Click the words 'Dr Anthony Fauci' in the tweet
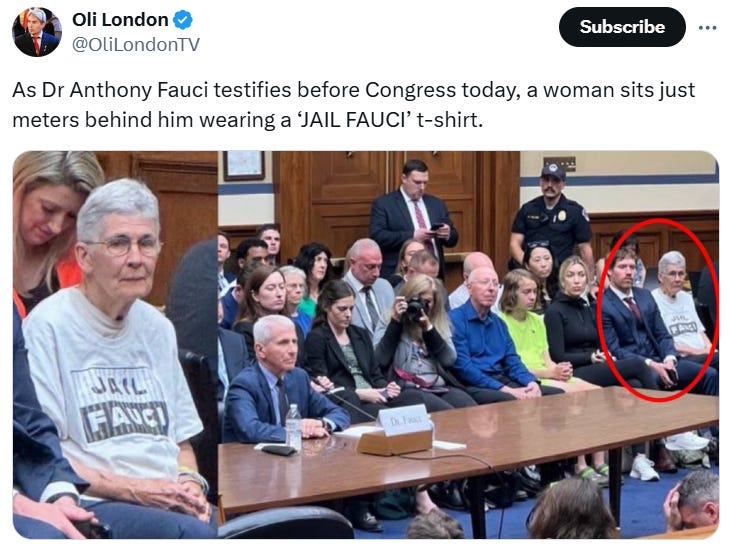Screen dimensions: 734x553 coord(125,90)
